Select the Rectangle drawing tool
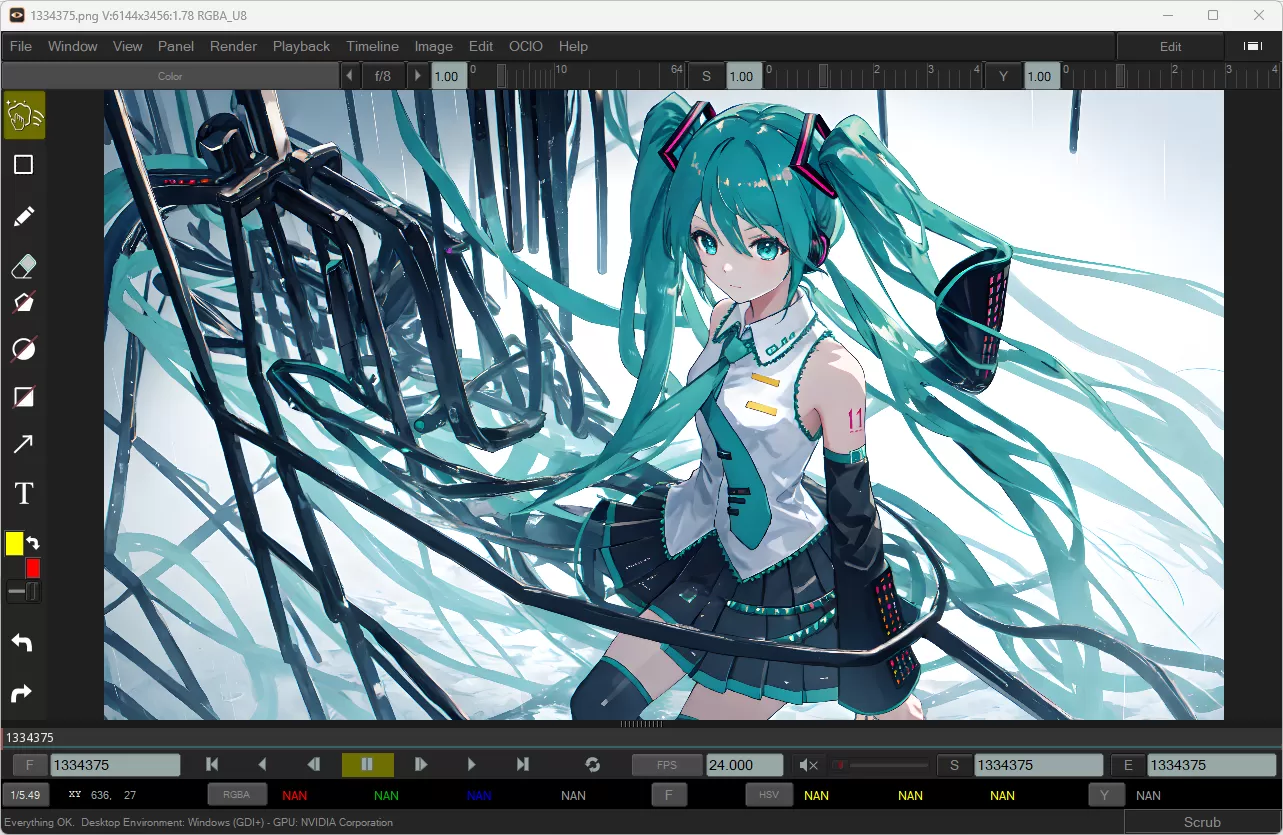Viewport: 1283px width, 835px height. 23,164
